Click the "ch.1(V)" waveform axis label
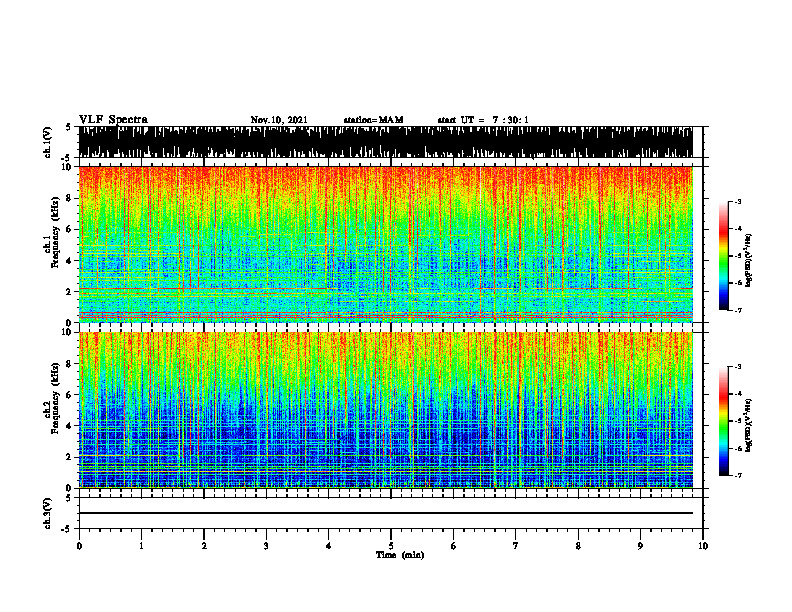 pos(47,142)
